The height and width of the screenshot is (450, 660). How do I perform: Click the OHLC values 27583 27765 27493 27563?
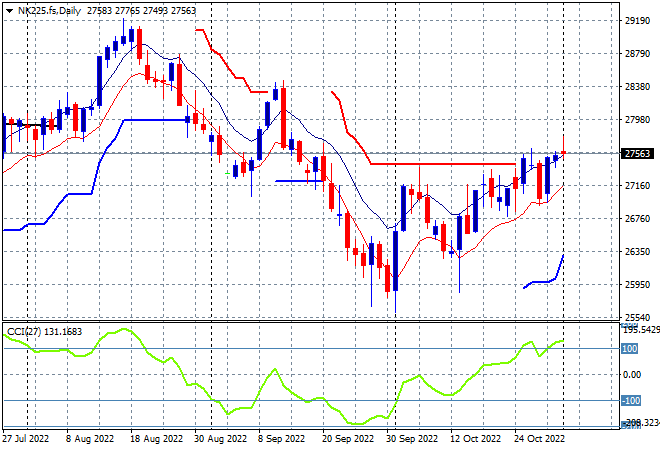pos(141,11)
